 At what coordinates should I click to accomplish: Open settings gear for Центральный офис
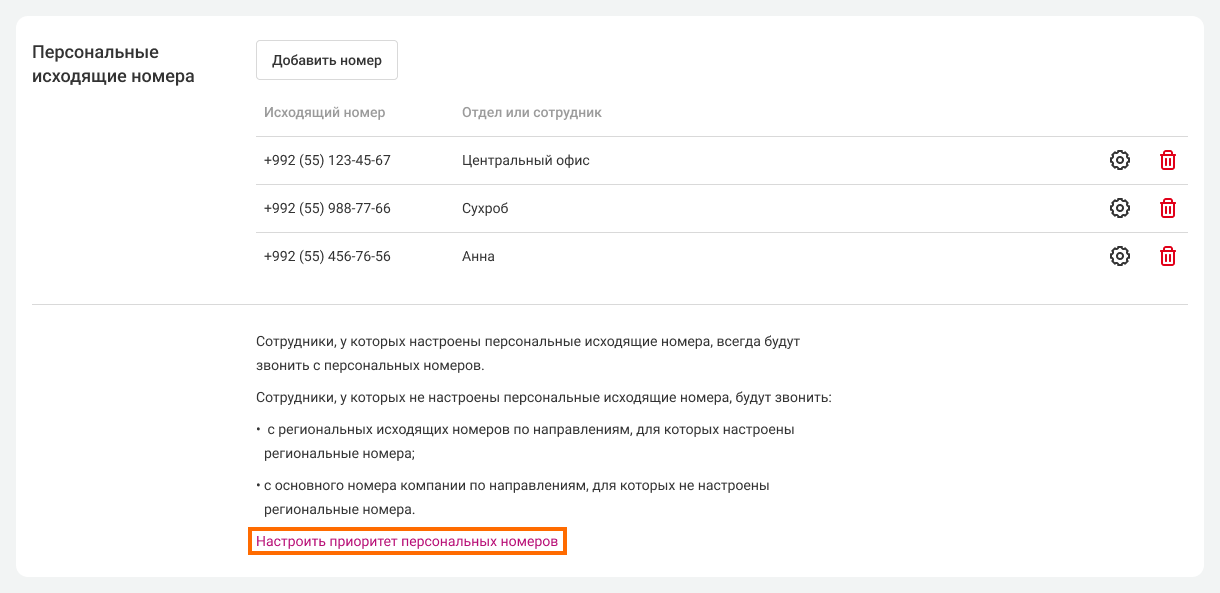(1120, 160)
